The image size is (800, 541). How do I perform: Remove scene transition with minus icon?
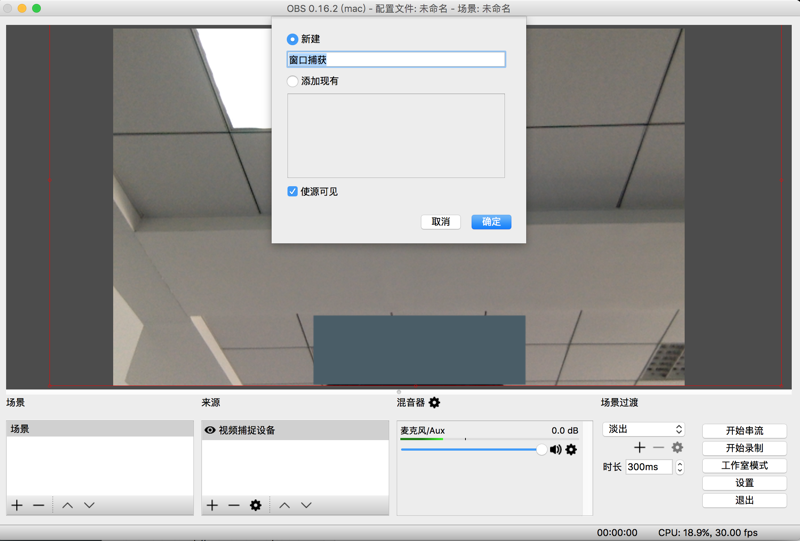tap(659, 448)
